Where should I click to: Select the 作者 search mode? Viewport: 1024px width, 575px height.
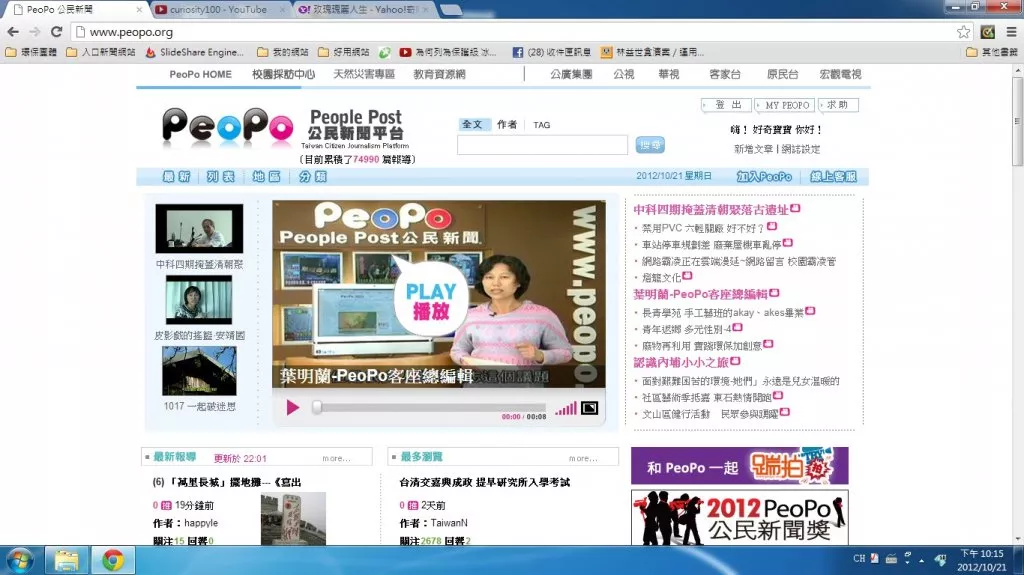(x=506, y=124)
